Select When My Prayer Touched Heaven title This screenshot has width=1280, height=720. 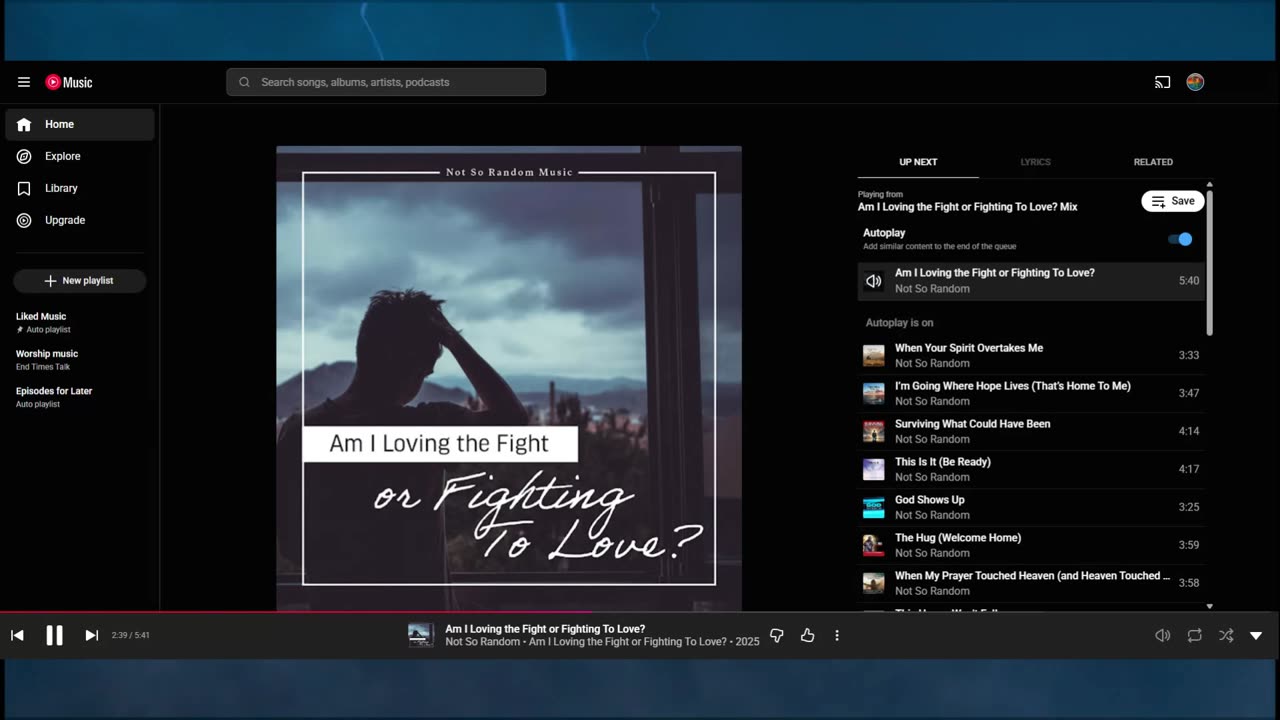[x=1032, y=576]
